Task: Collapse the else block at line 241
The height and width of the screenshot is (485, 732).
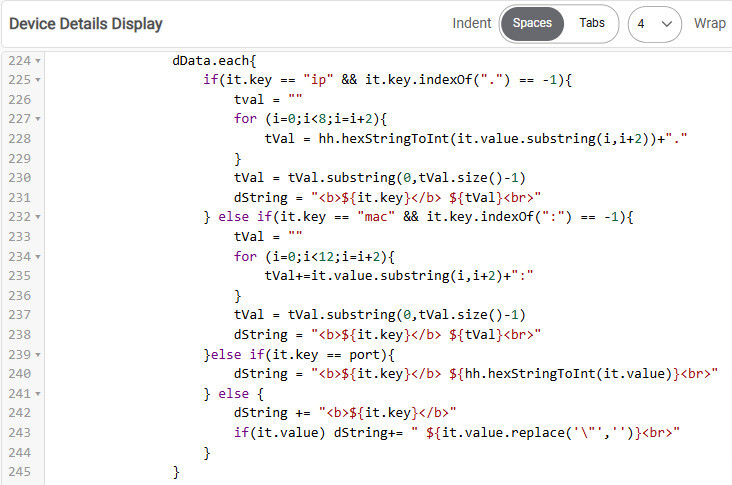Action: tap(38, 393)
